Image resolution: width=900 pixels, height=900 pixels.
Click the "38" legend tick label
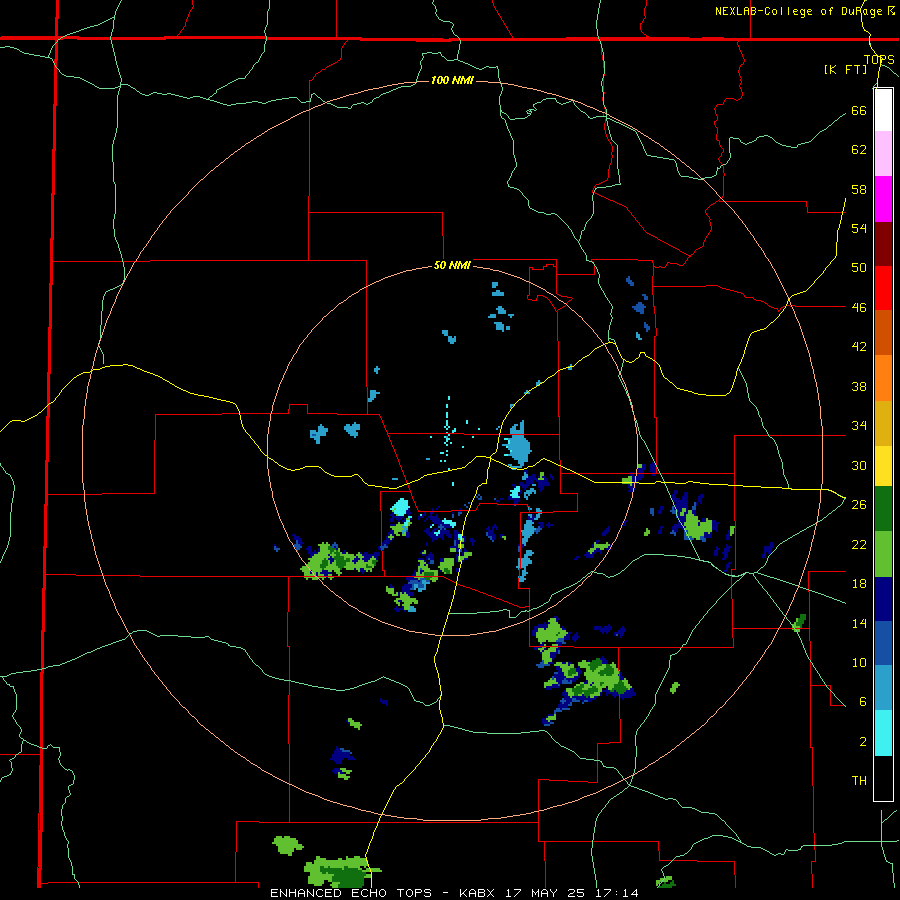pos(859,387)
